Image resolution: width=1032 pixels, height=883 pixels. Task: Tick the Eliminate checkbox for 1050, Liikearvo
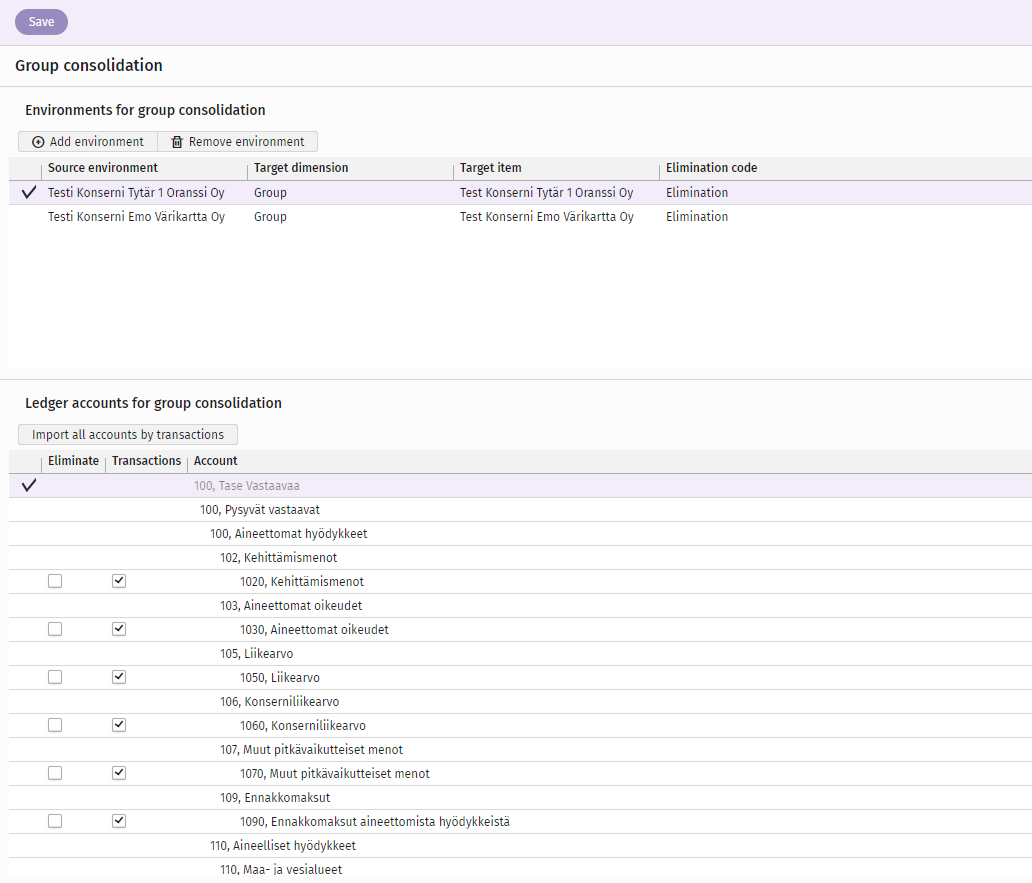pyautogui.click(x=55, y=677)
